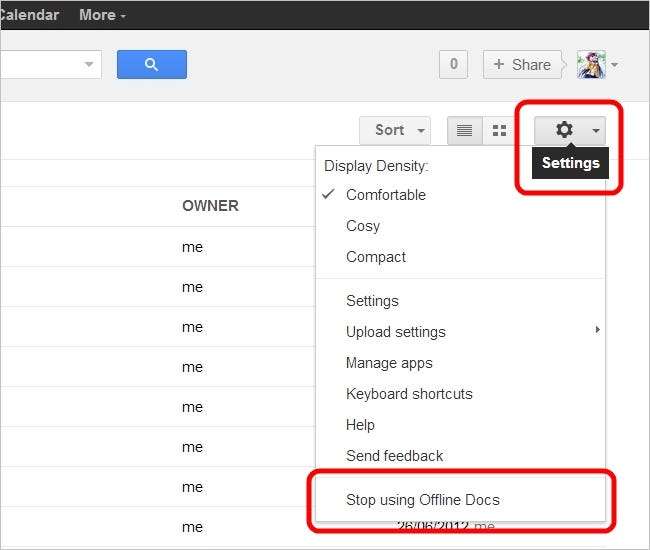Image resolution: width=650 pixels, height=550 pixels.
Task: Click the notifications count box
Action: tap(453, 65)
